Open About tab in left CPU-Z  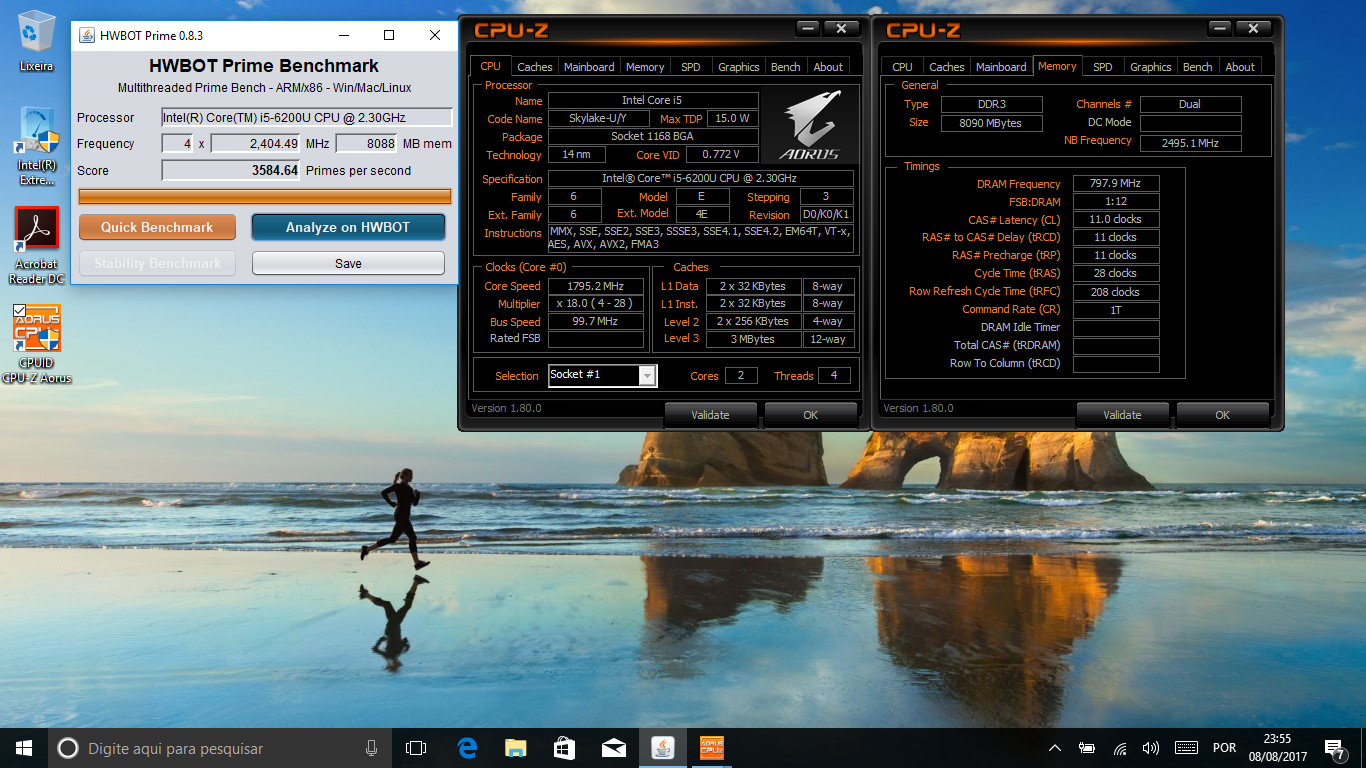coord(828,67)
